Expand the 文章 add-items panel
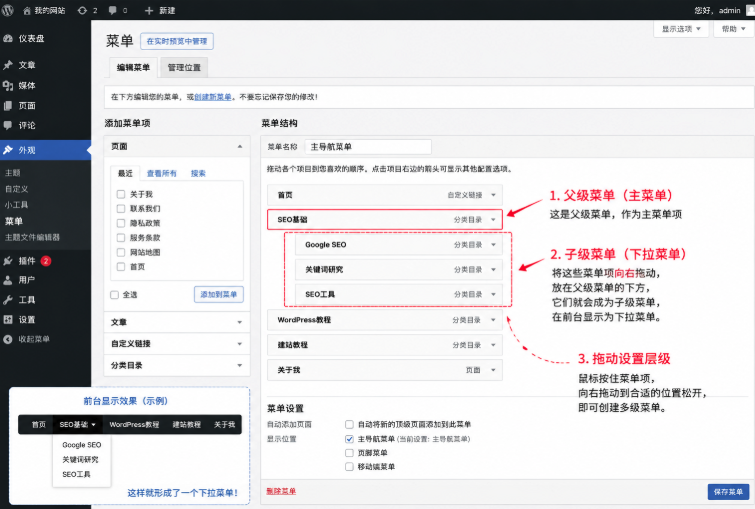 tap(240, 322)
